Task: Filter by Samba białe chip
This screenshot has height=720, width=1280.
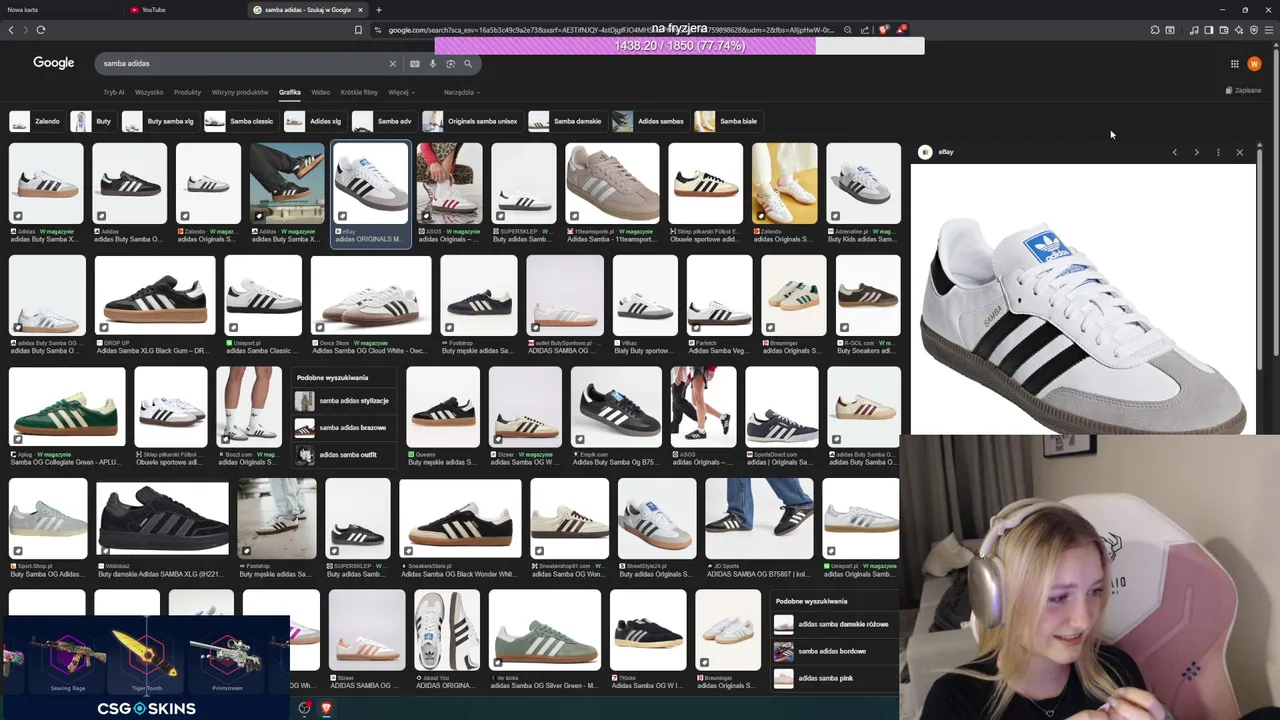Action: [728, 121]
